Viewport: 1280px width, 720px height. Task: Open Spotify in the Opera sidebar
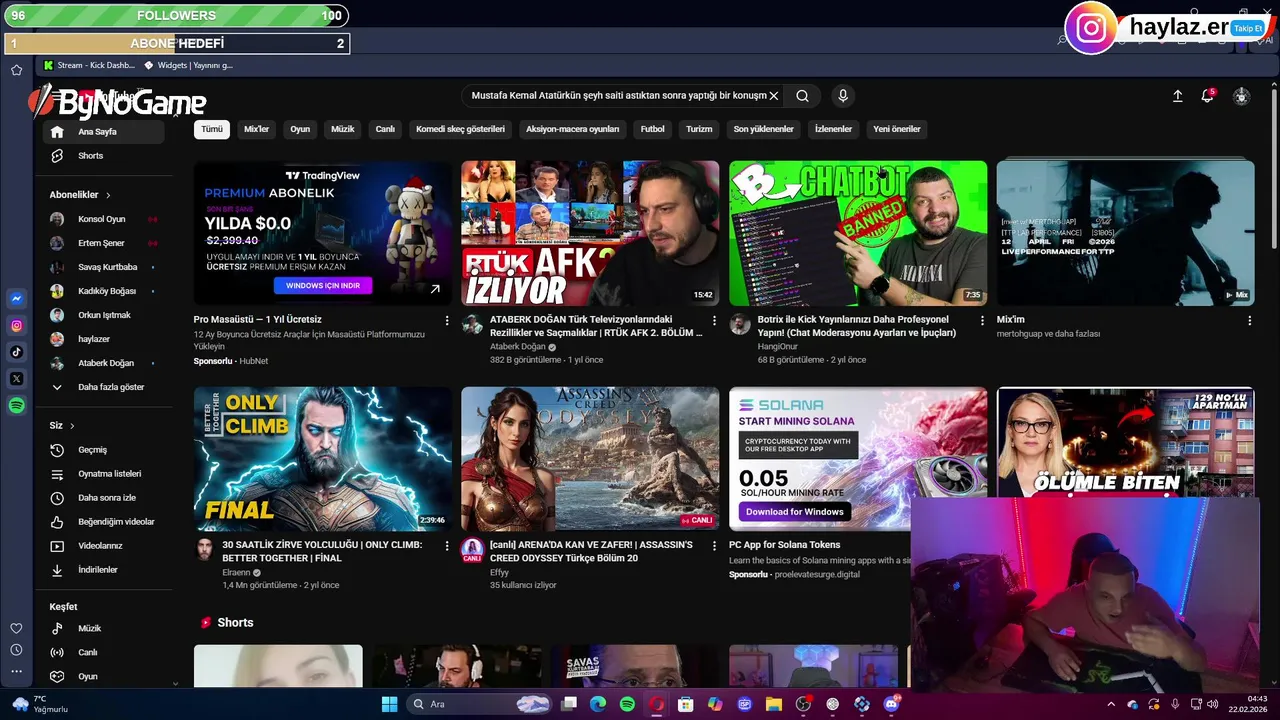point(17,406)
